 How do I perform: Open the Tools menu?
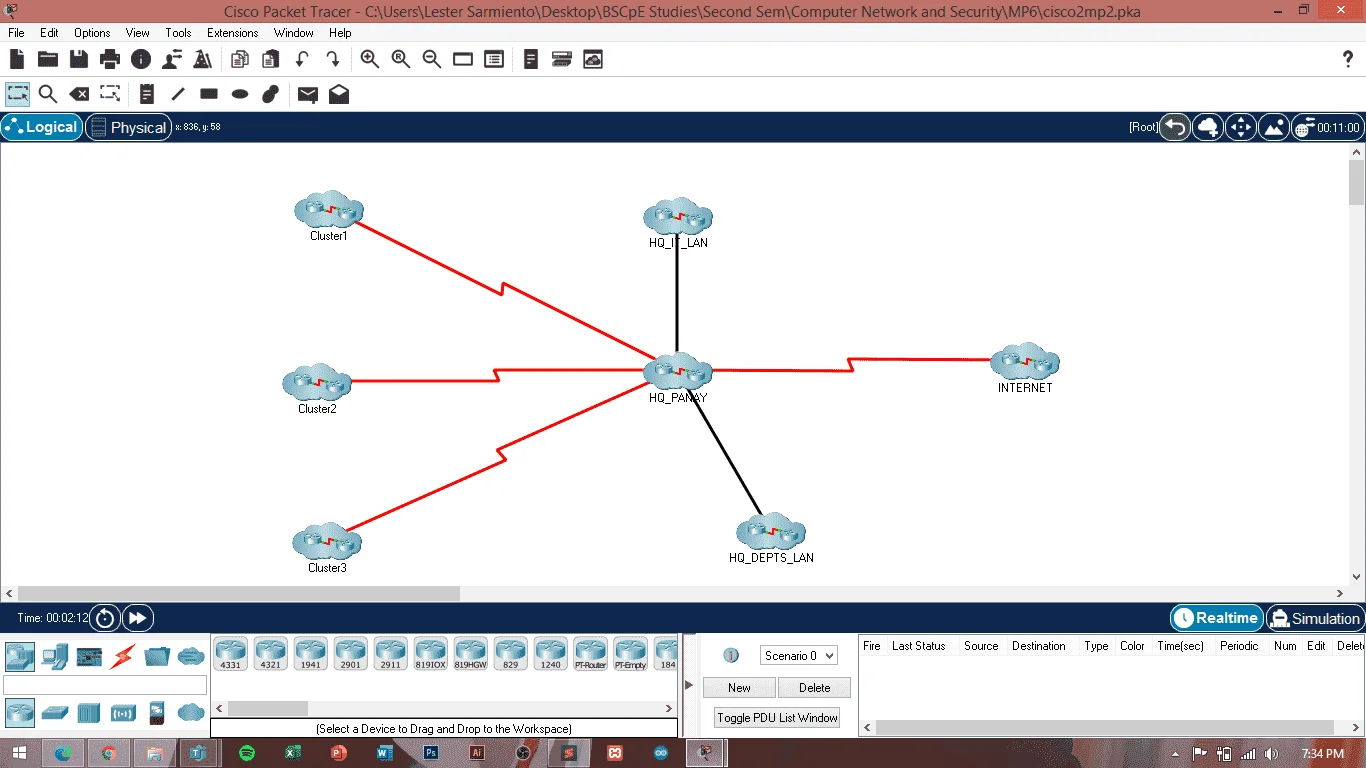(178, 33)
